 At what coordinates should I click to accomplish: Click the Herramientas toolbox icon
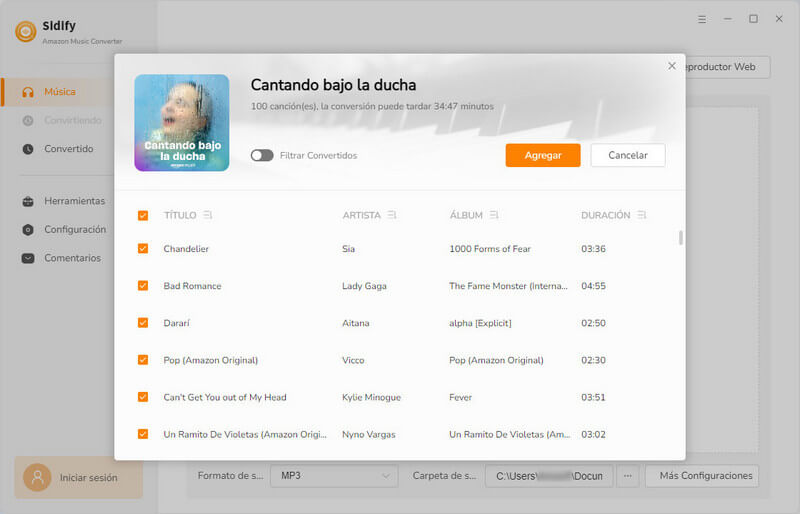[28, 201]
